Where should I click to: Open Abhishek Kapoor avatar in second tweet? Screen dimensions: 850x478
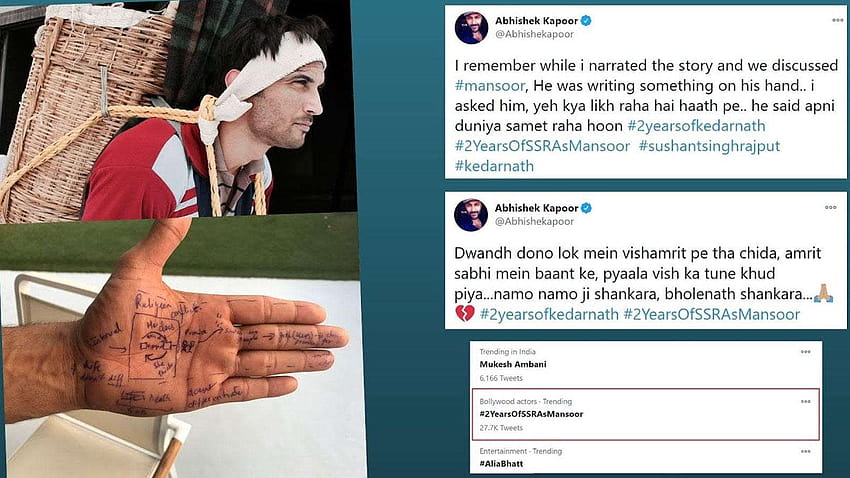[471, 215]
